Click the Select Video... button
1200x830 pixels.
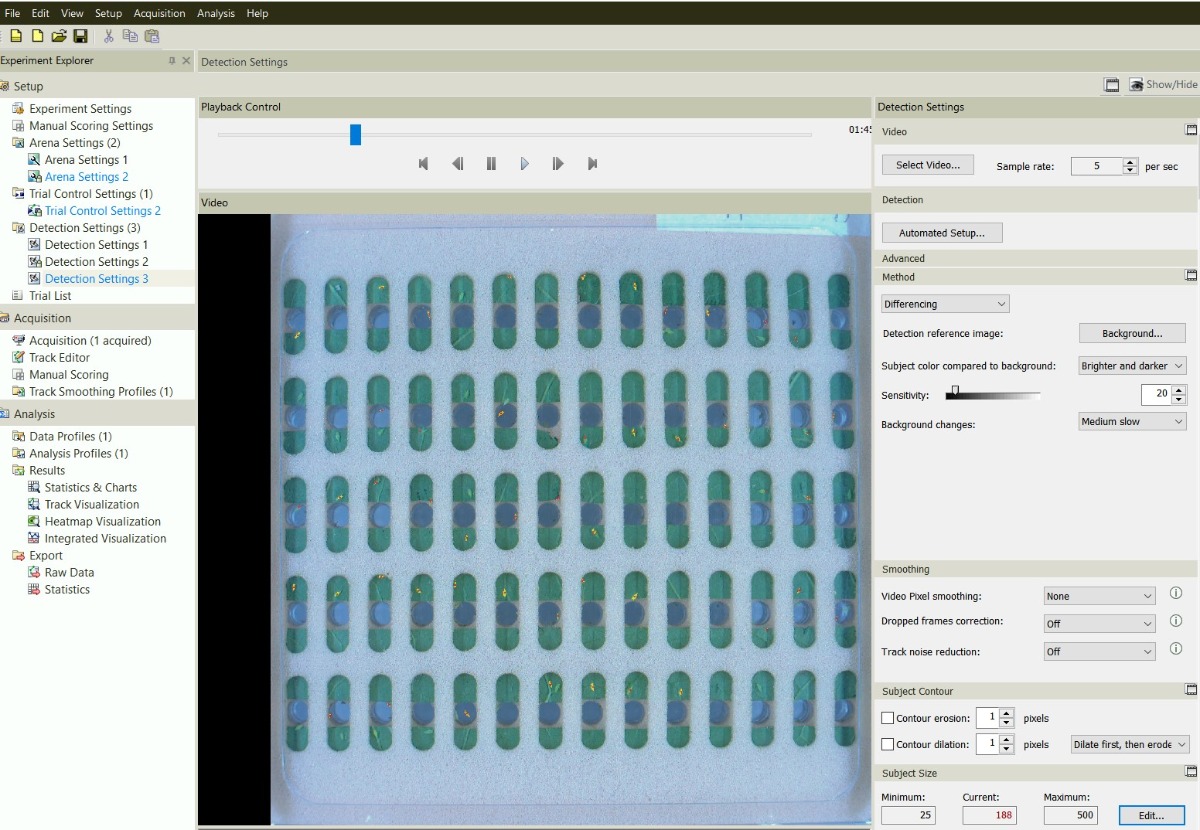tap(928, 165)
